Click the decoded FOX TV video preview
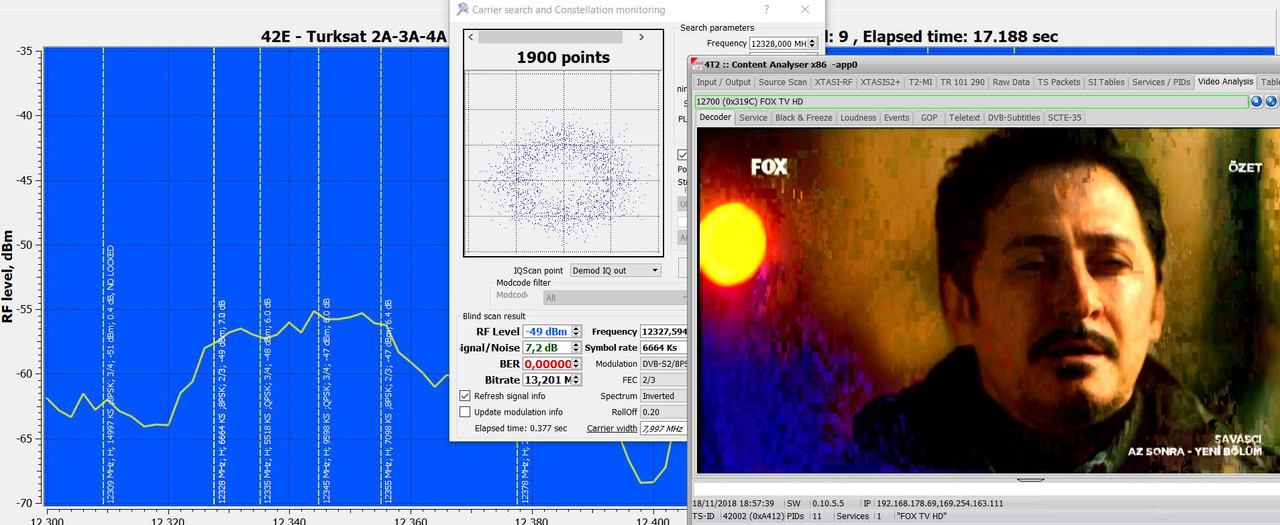Viewport: 1280px width, 525px height. tap(987, 300)
